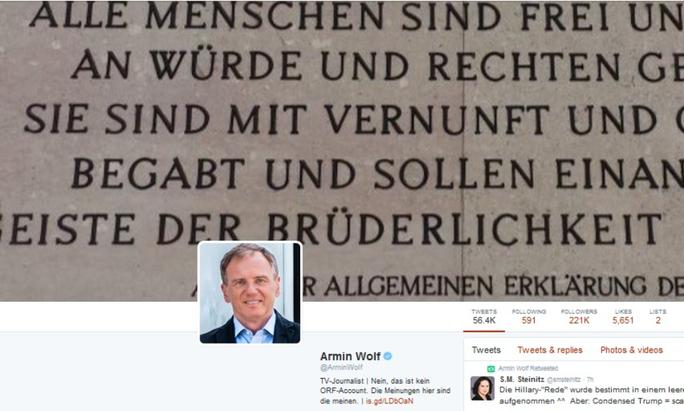Viewport: 684px width, 411px height.
Task: Open the Lists stat showing 2
Action: (x=658, y=317)
